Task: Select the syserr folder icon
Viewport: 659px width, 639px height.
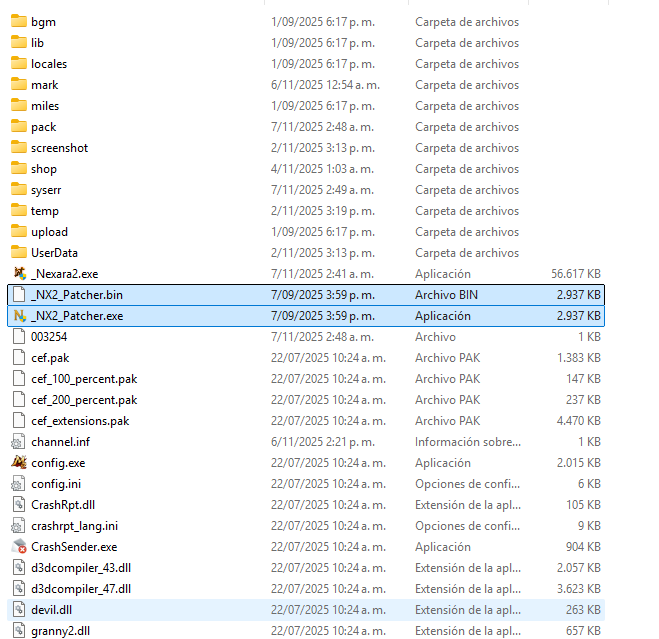Action: (x=18, y=190)
